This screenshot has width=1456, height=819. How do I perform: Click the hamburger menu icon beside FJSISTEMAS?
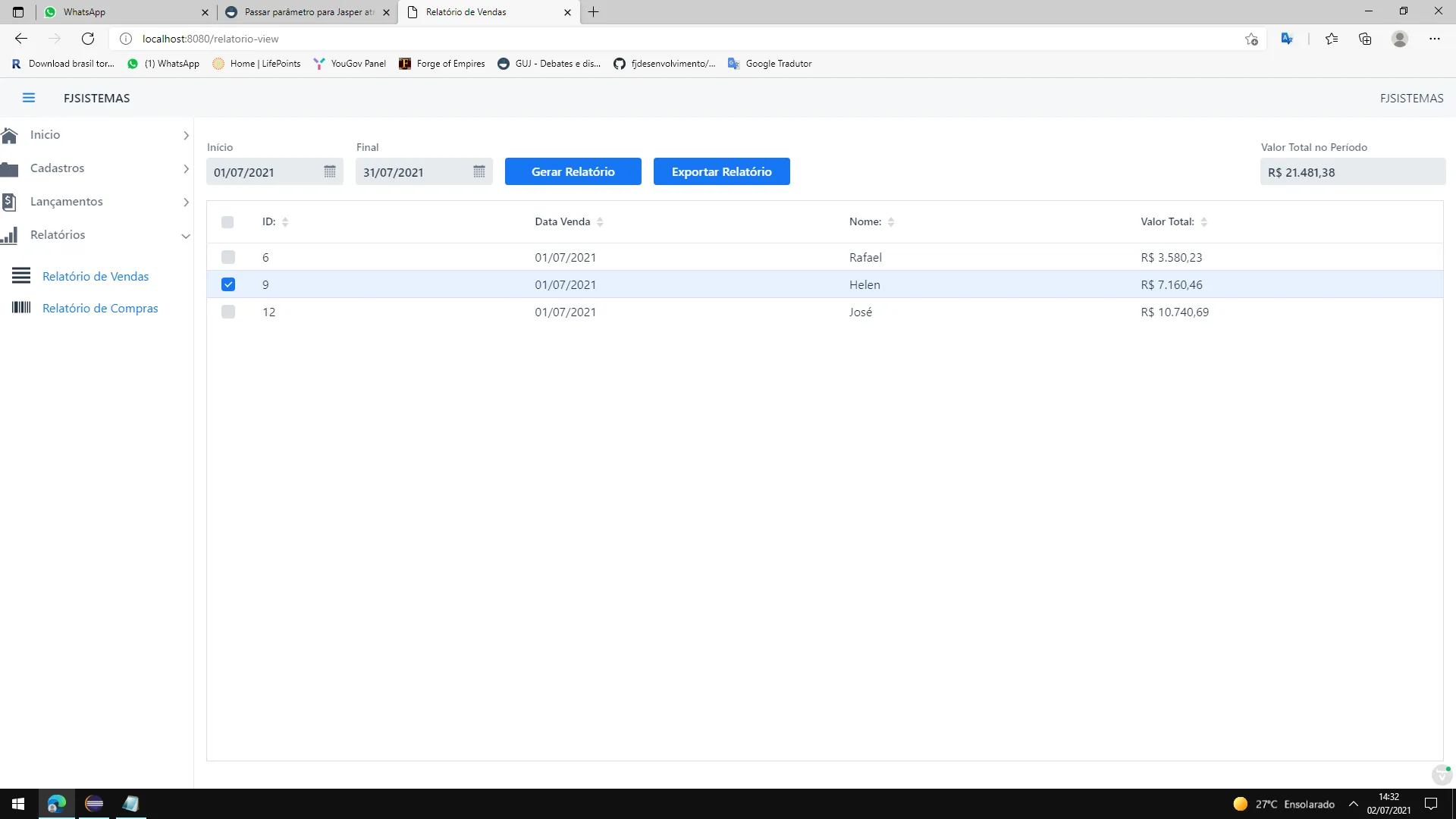(x=29, y=98)
